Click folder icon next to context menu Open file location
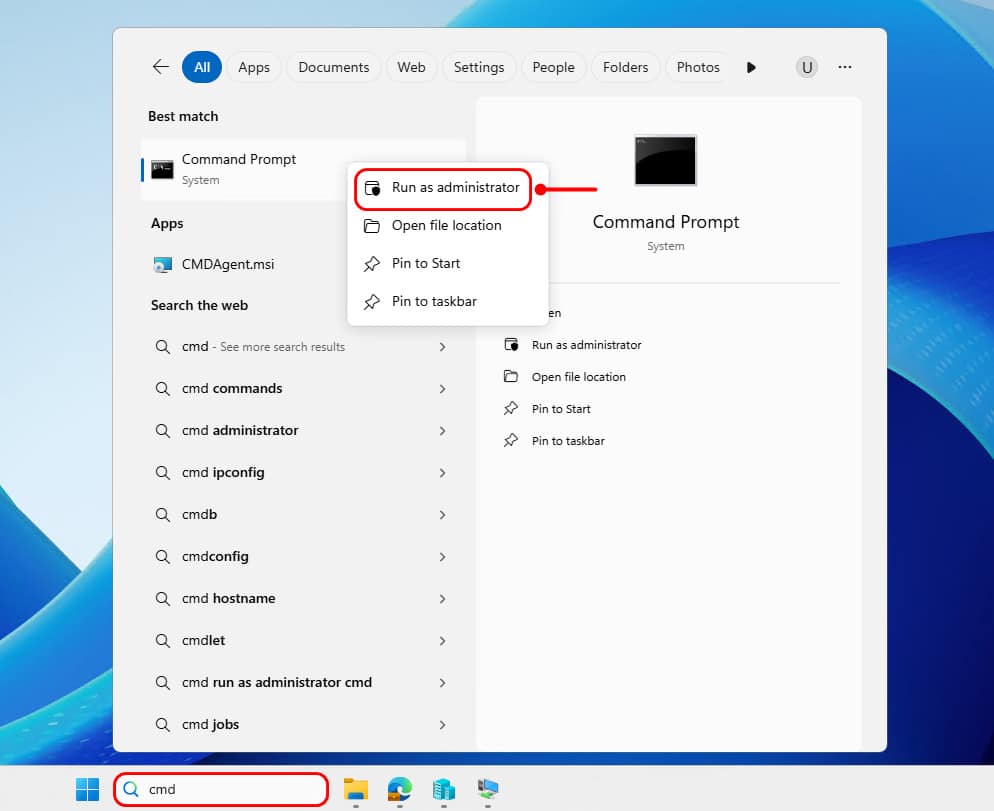Image resolution: width=994 pixels, height=811 pixels. pyautogui.click(x=372, y=226)
